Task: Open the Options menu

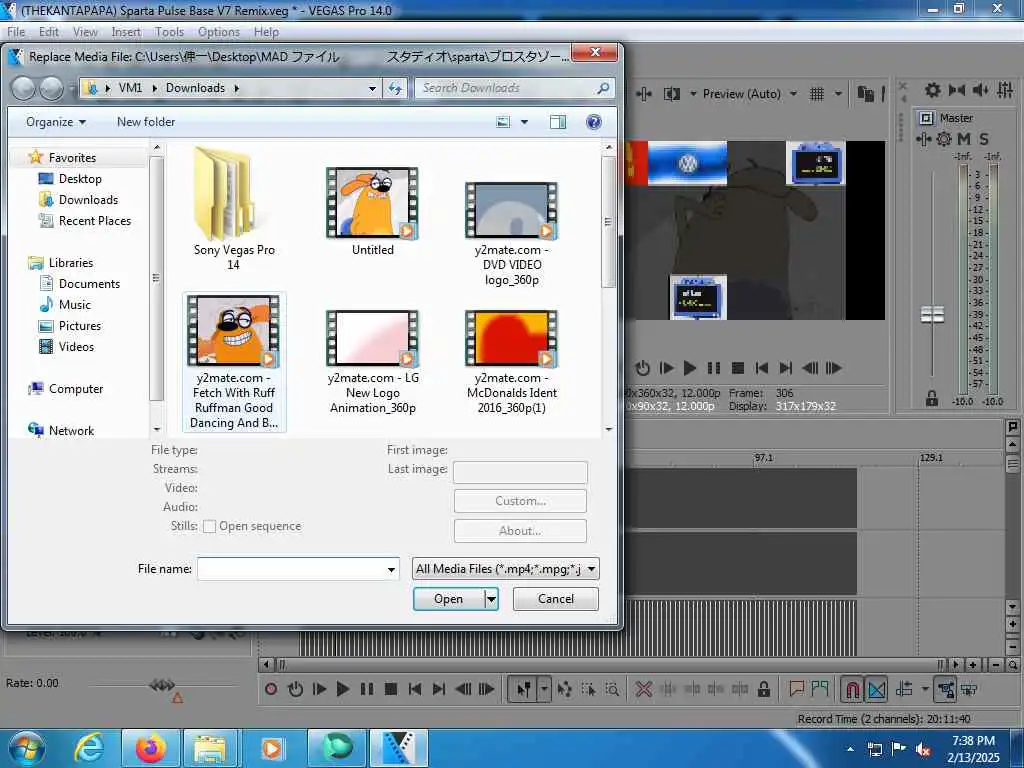Action: click(x=219, y=32)
